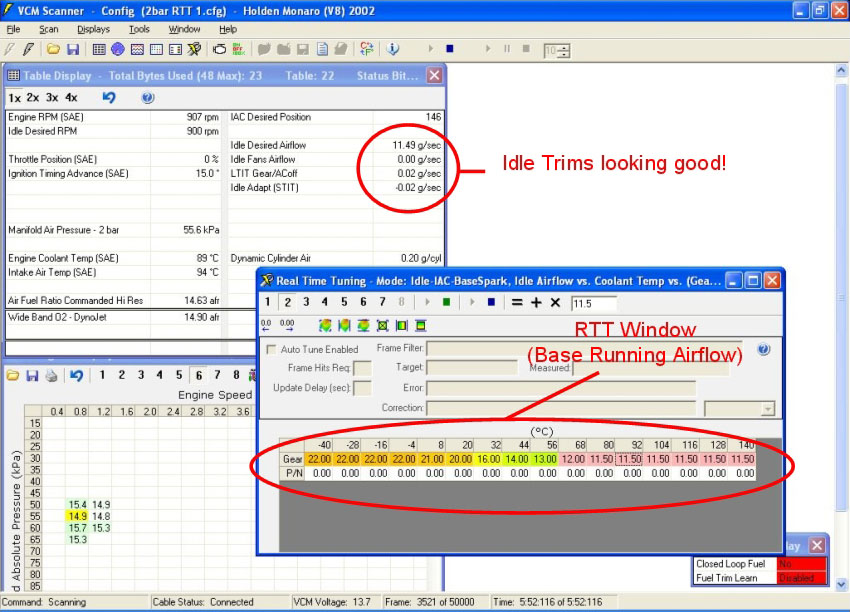Set Table Display zoom to 4x
Screen dimensions: 850x612
click(x=71, y=98)
